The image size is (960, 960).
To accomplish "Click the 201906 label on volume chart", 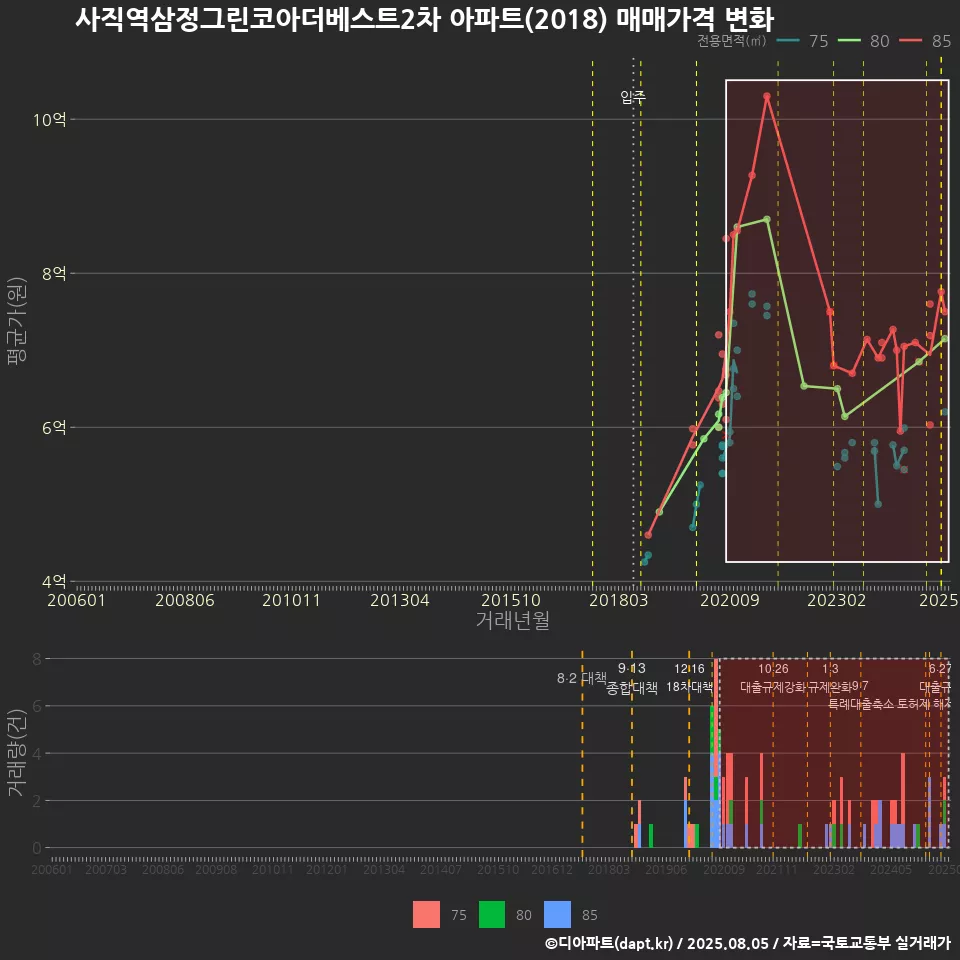I will (666, 869).
